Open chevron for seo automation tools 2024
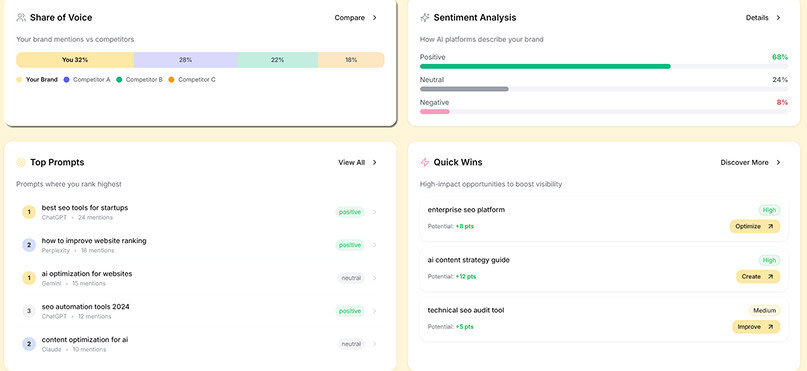807x371 pixels. (x=374, y=311)
